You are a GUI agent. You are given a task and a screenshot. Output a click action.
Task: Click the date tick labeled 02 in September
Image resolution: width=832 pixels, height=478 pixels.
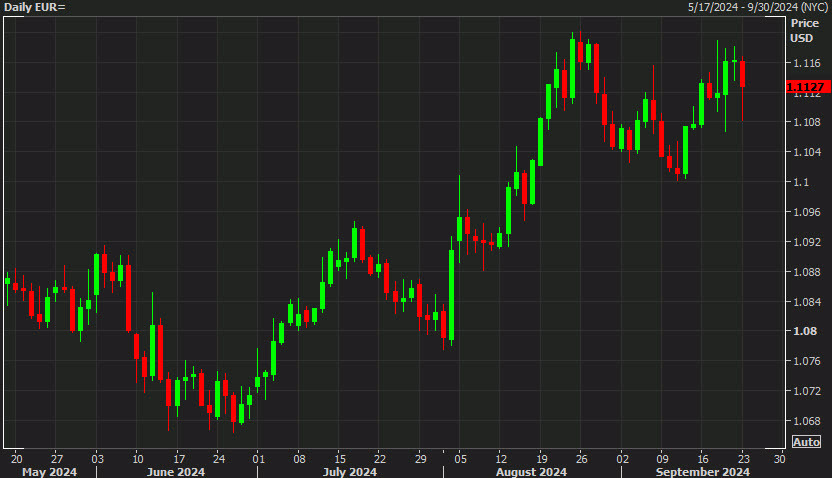coord(622,459)
